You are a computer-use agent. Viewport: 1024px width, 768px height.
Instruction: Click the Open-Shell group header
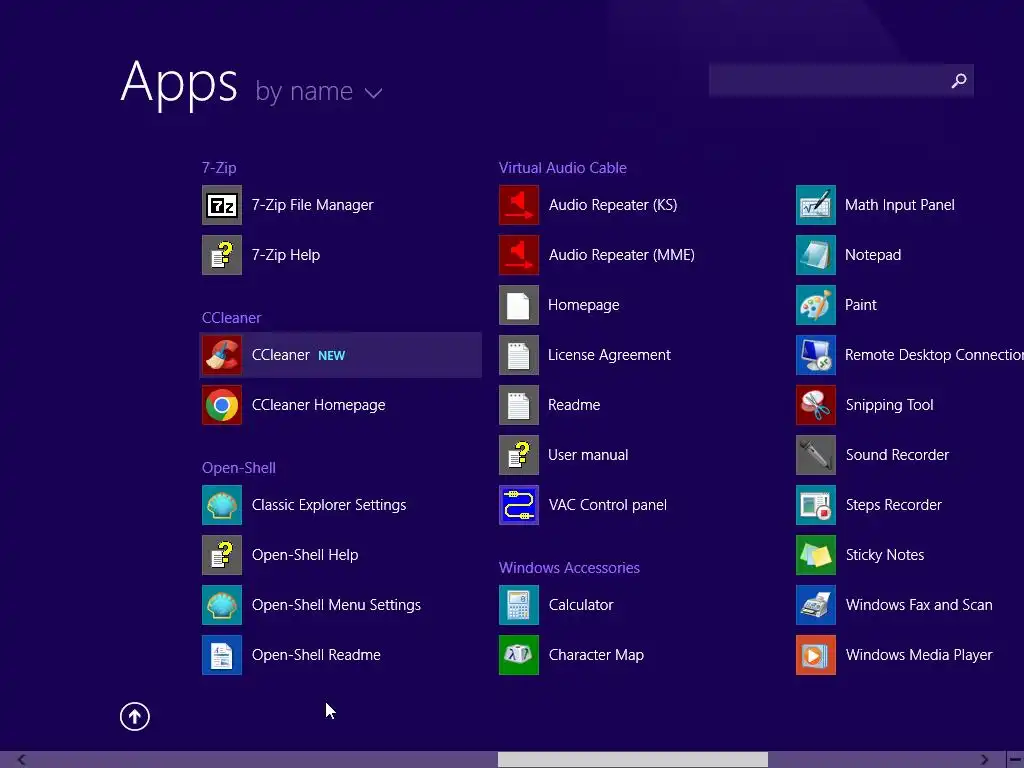(x=238, y=468)
